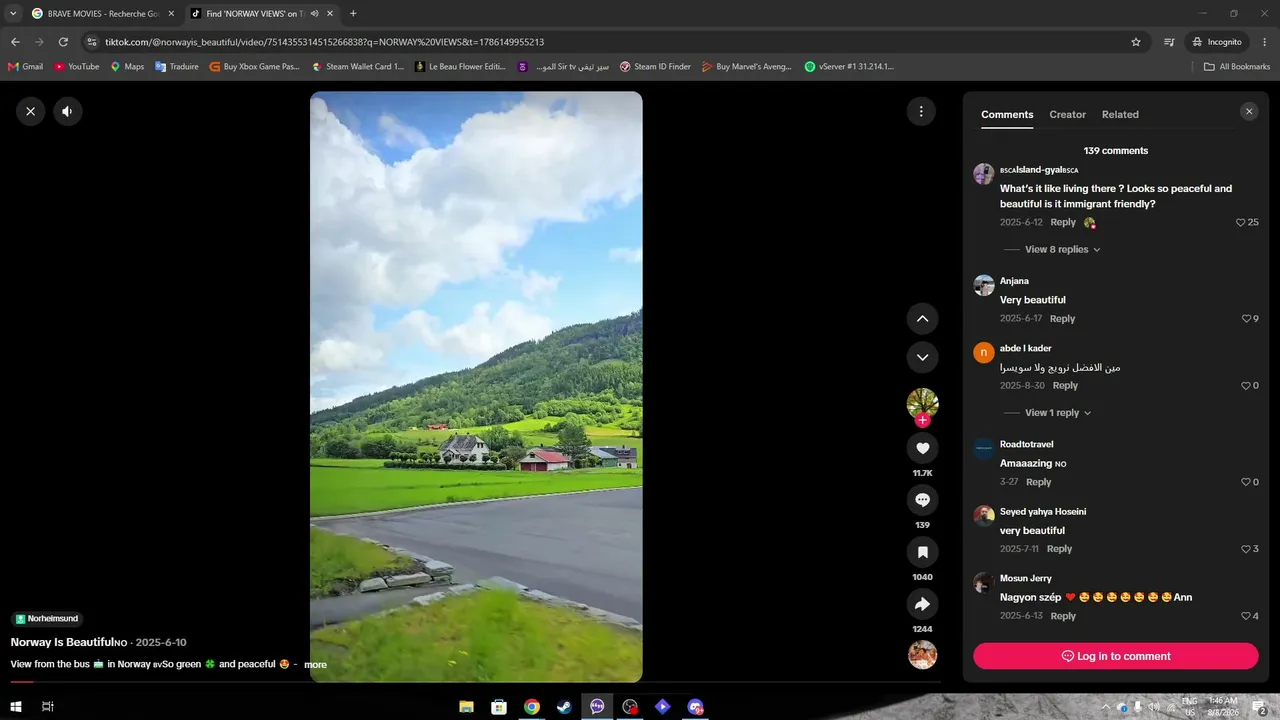Like the video with the heart icon

pyautogui.click(x=922, y=448)
